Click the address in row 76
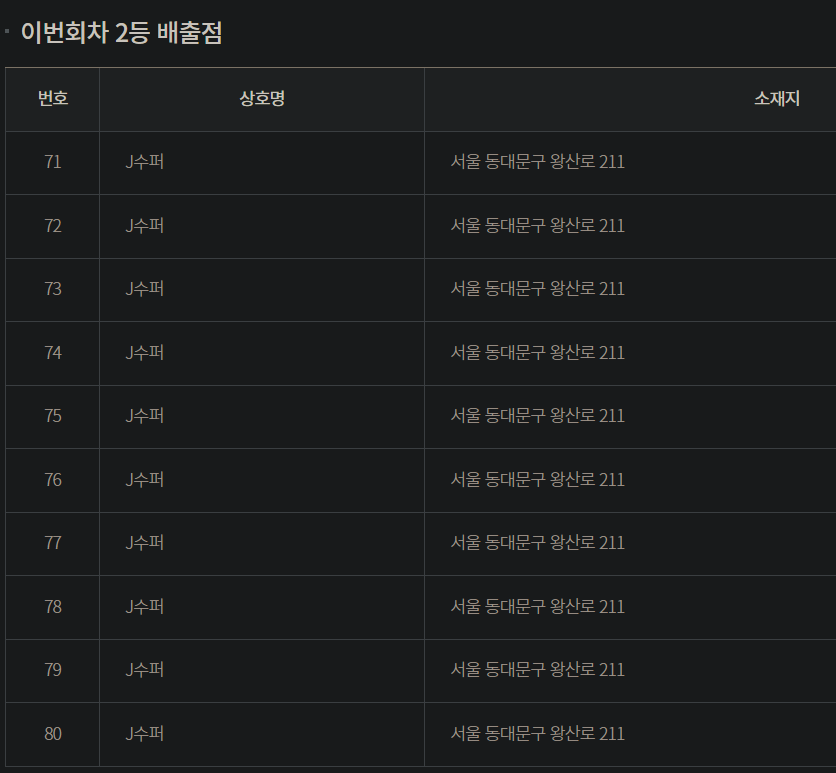 (x=537, y=480)
